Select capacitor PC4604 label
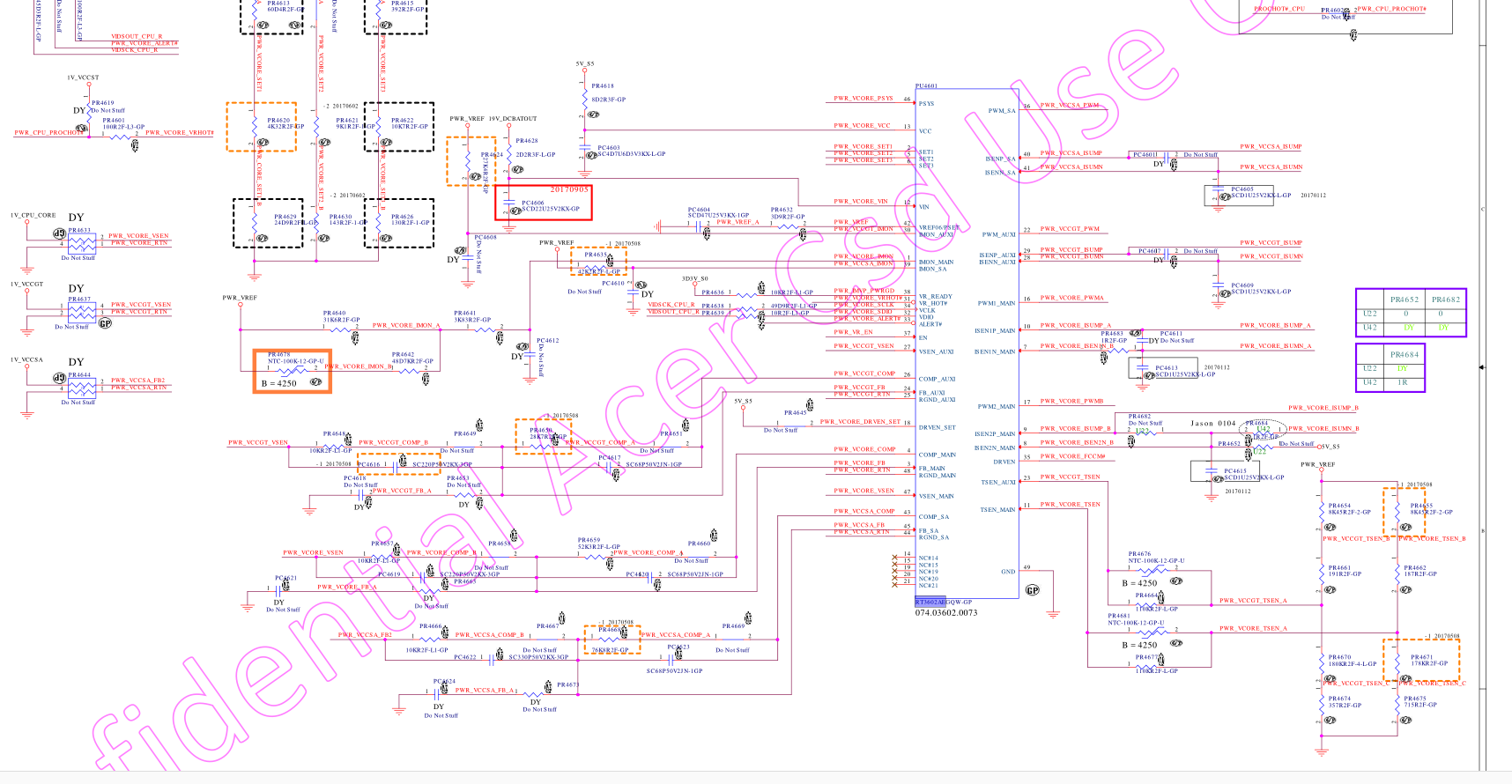 [x=699, y=210]
